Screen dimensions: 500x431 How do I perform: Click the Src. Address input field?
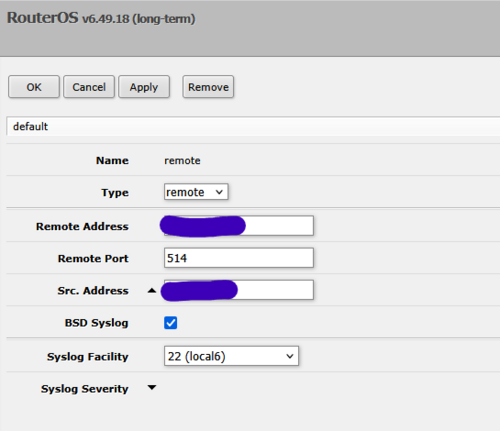click(x=239, y=290)
